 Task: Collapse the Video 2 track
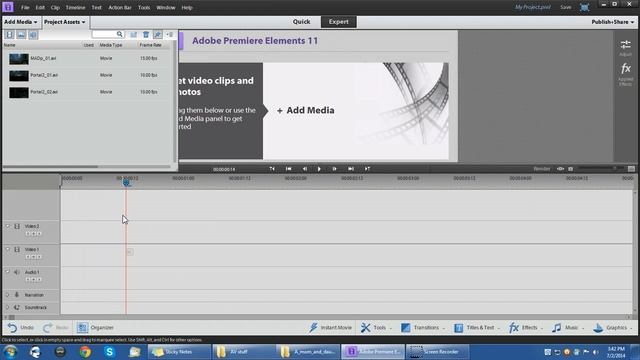click(x=7, y=226)
